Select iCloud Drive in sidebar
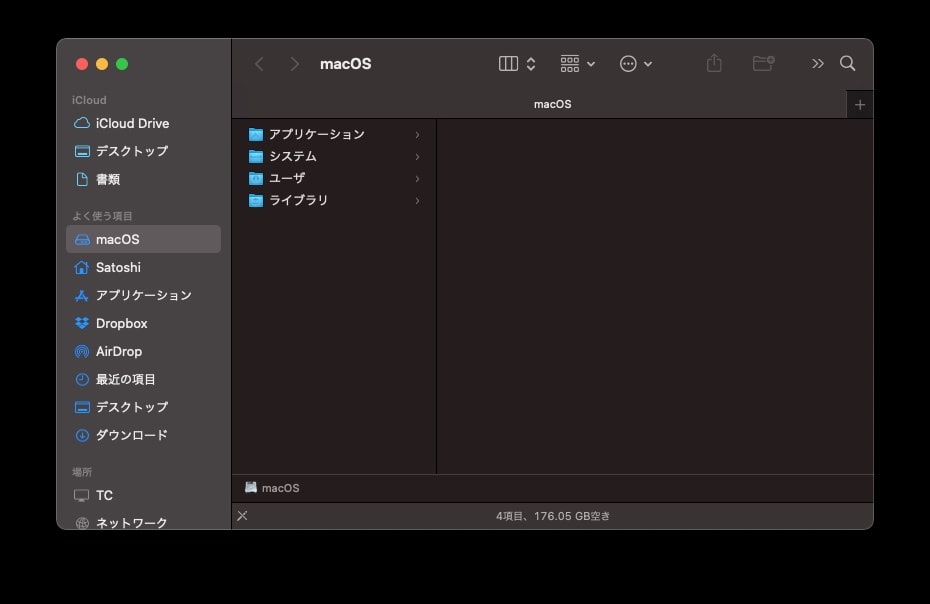 pos(132,123)
